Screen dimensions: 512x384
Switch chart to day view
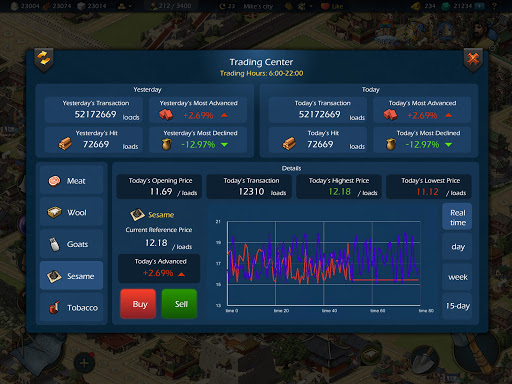(x=457, y=247)
